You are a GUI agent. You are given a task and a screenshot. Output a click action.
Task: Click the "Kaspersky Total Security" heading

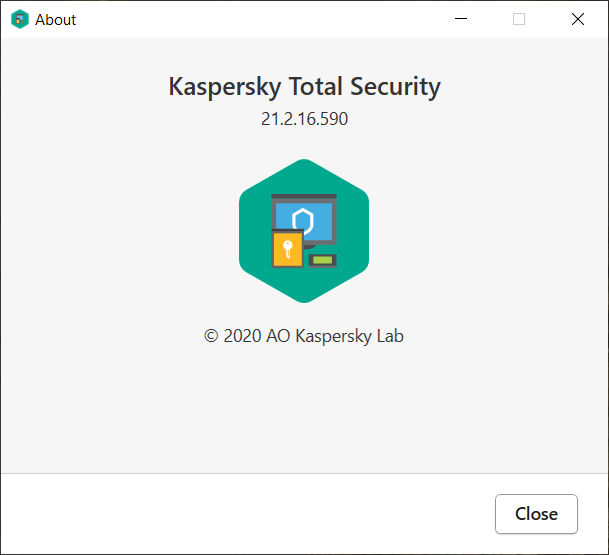(304, 86)
